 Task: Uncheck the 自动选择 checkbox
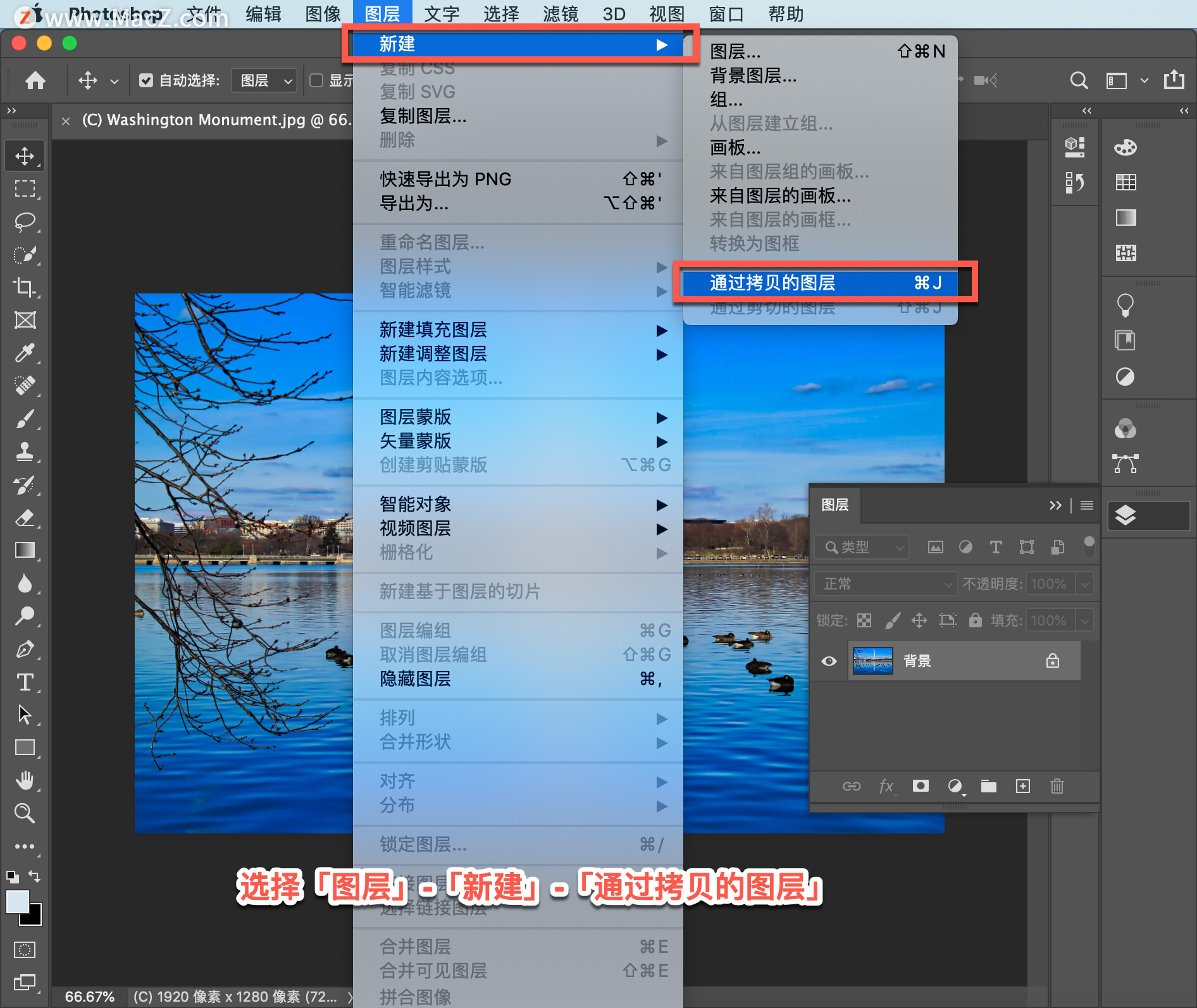pos(147,80)
